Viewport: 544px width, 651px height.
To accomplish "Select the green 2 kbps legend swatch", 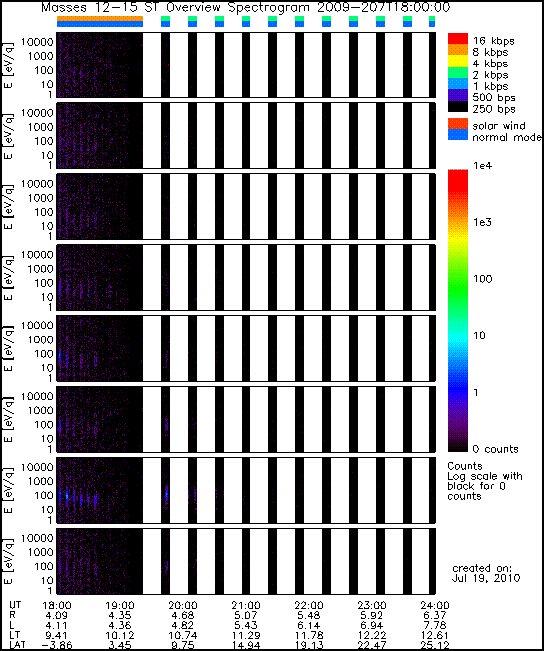I will pos(458,73).
